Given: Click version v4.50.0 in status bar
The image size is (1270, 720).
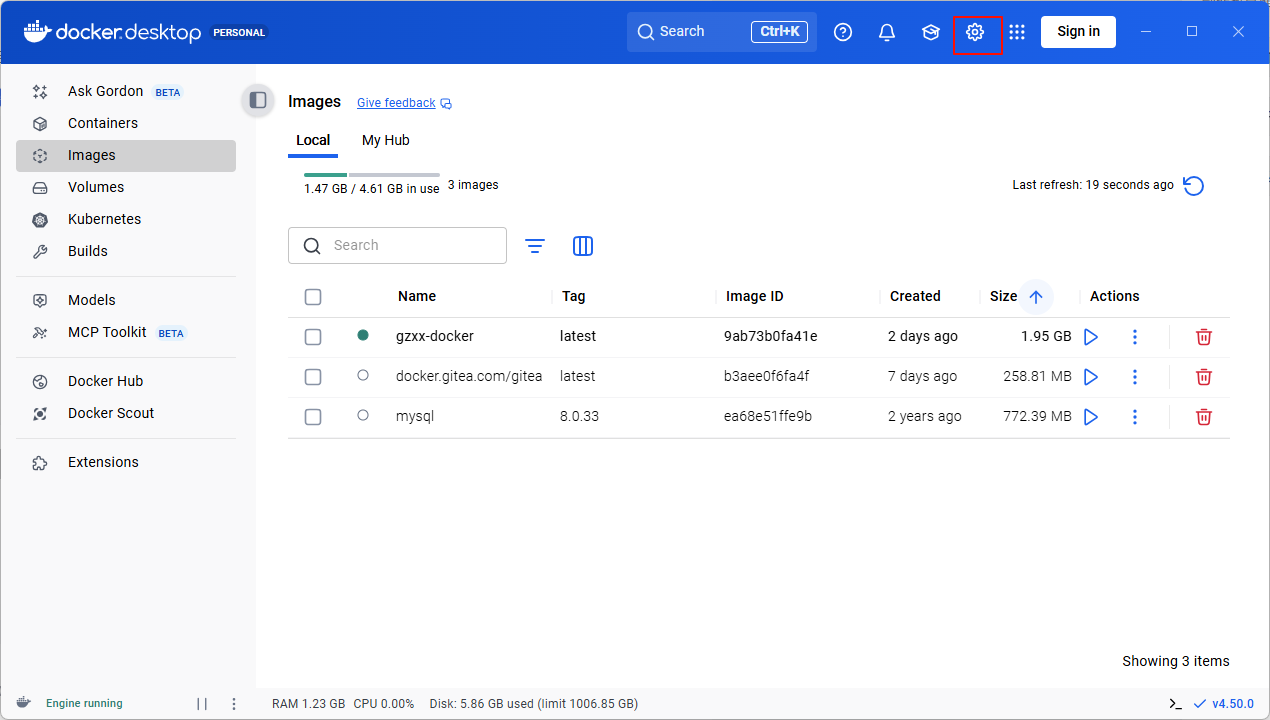Looking at the screenshot, I should (x=1232, y=704).
